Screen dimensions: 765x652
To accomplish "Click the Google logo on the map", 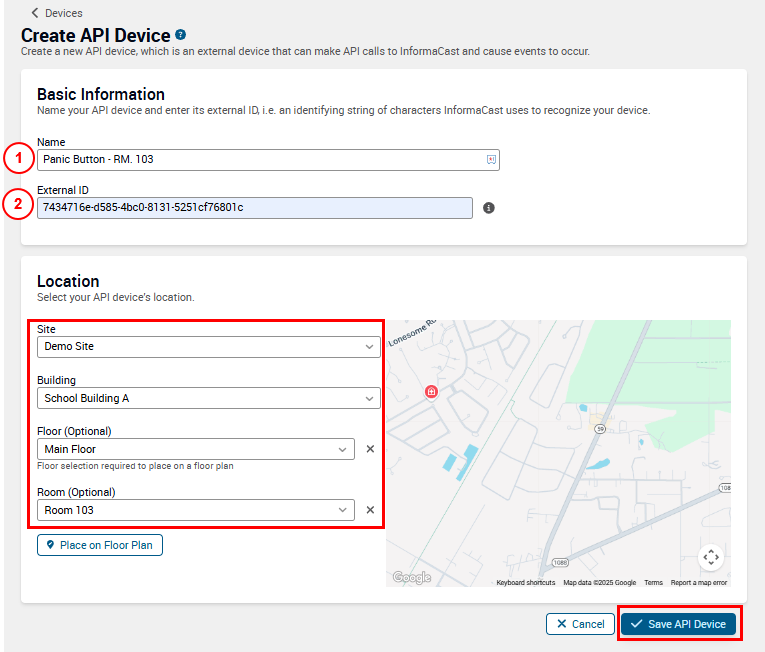I will (411, 577).
